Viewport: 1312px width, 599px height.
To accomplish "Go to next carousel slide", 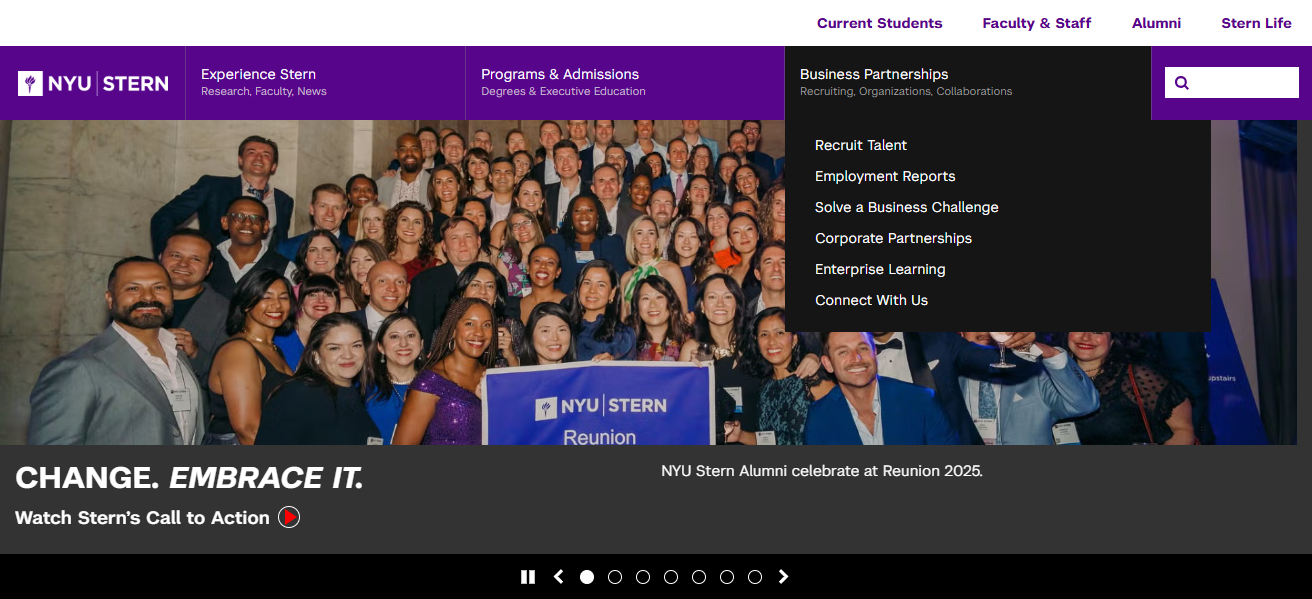I will point(783,577).
